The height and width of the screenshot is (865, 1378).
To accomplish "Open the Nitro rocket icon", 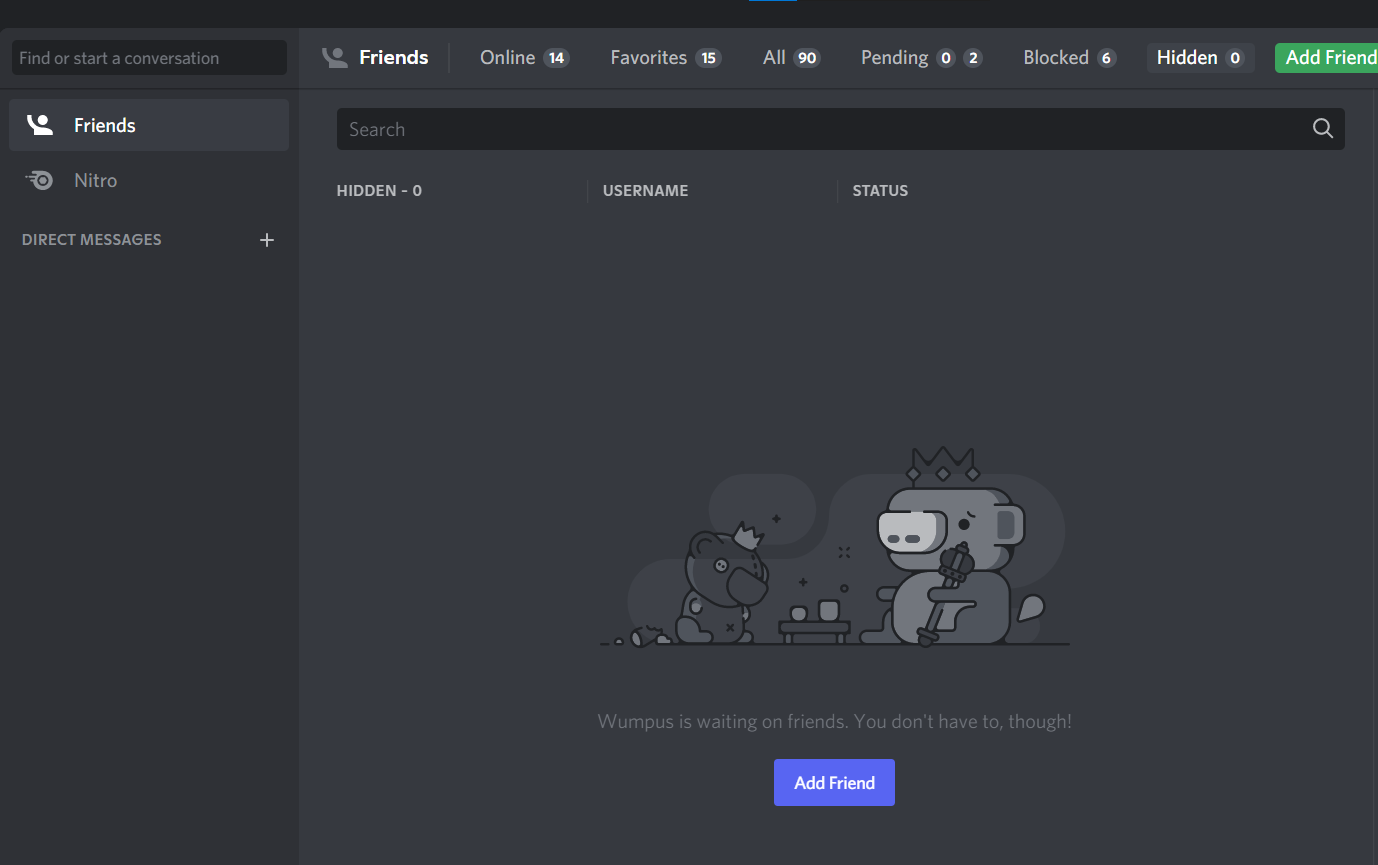I will tap(40, 180).
